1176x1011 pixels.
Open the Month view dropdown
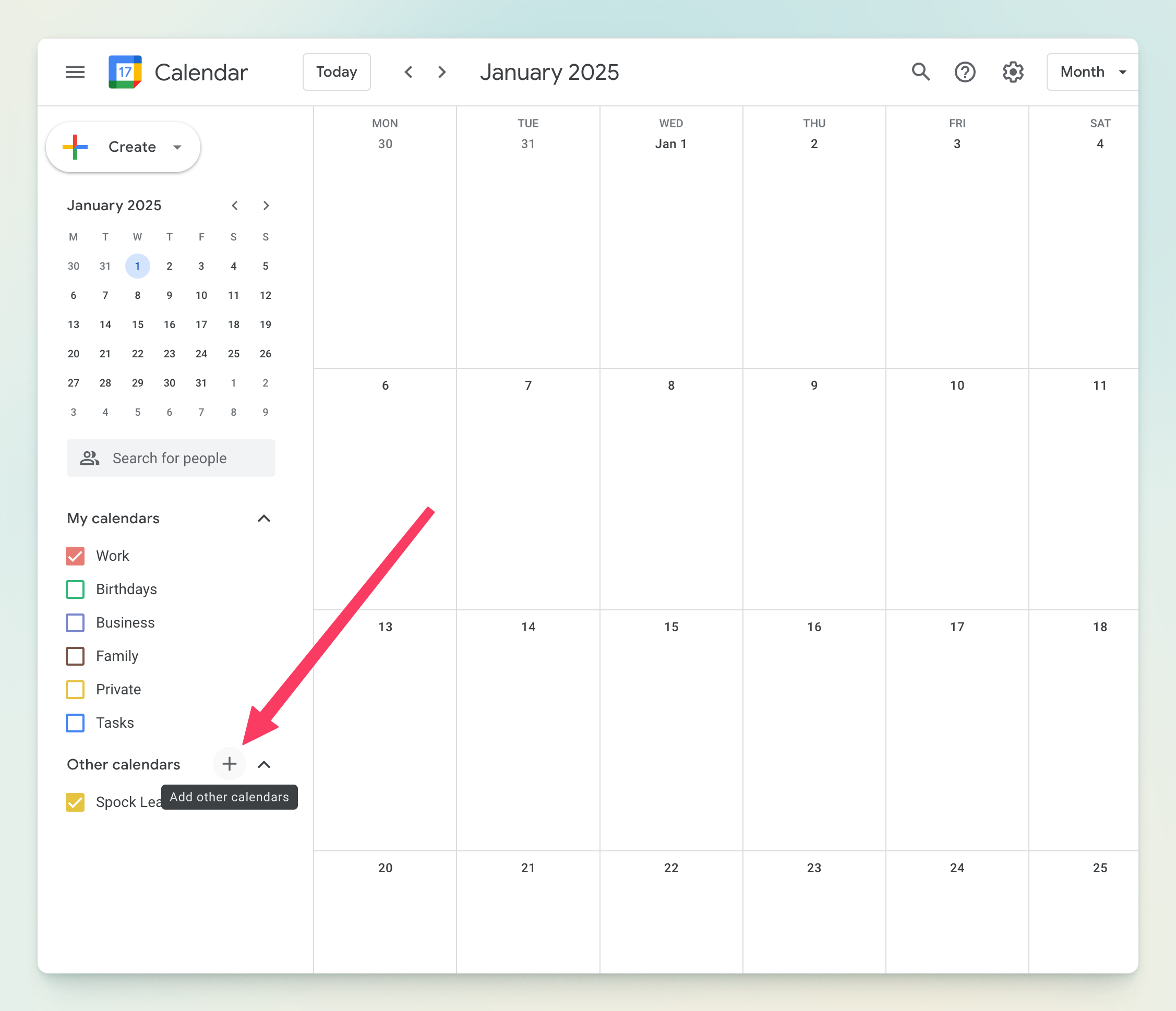(1093, 72)
